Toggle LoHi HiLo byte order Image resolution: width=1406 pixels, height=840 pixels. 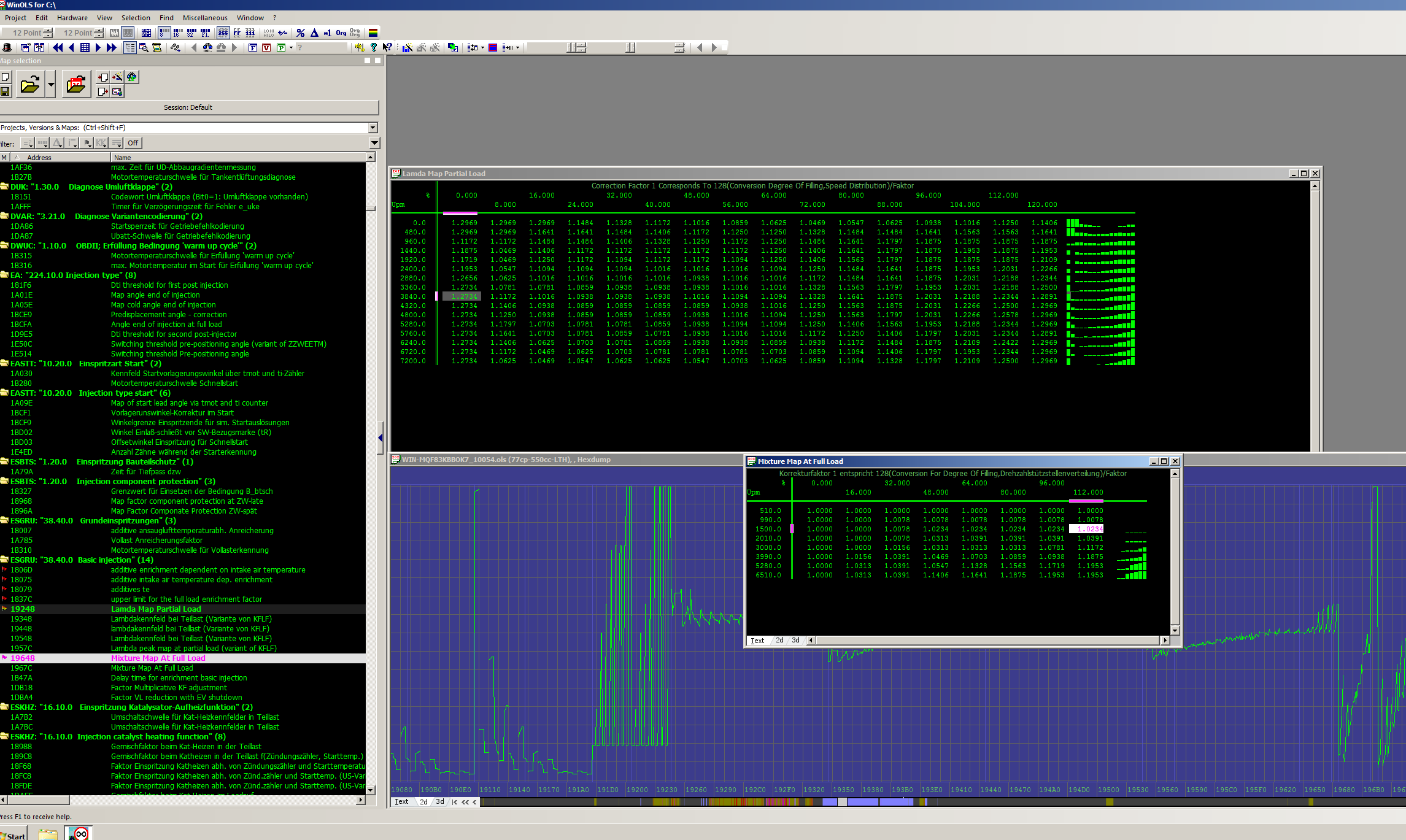(269, 33)
